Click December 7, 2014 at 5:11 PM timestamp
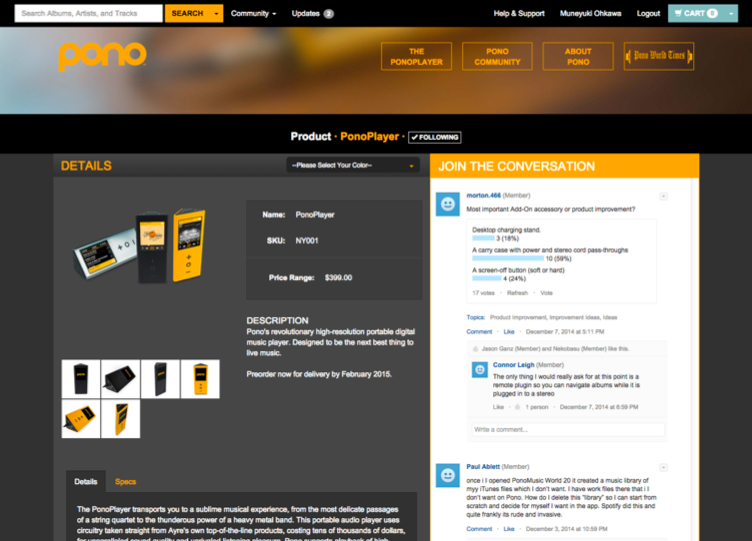752x541 pixels. coord(565,332)
